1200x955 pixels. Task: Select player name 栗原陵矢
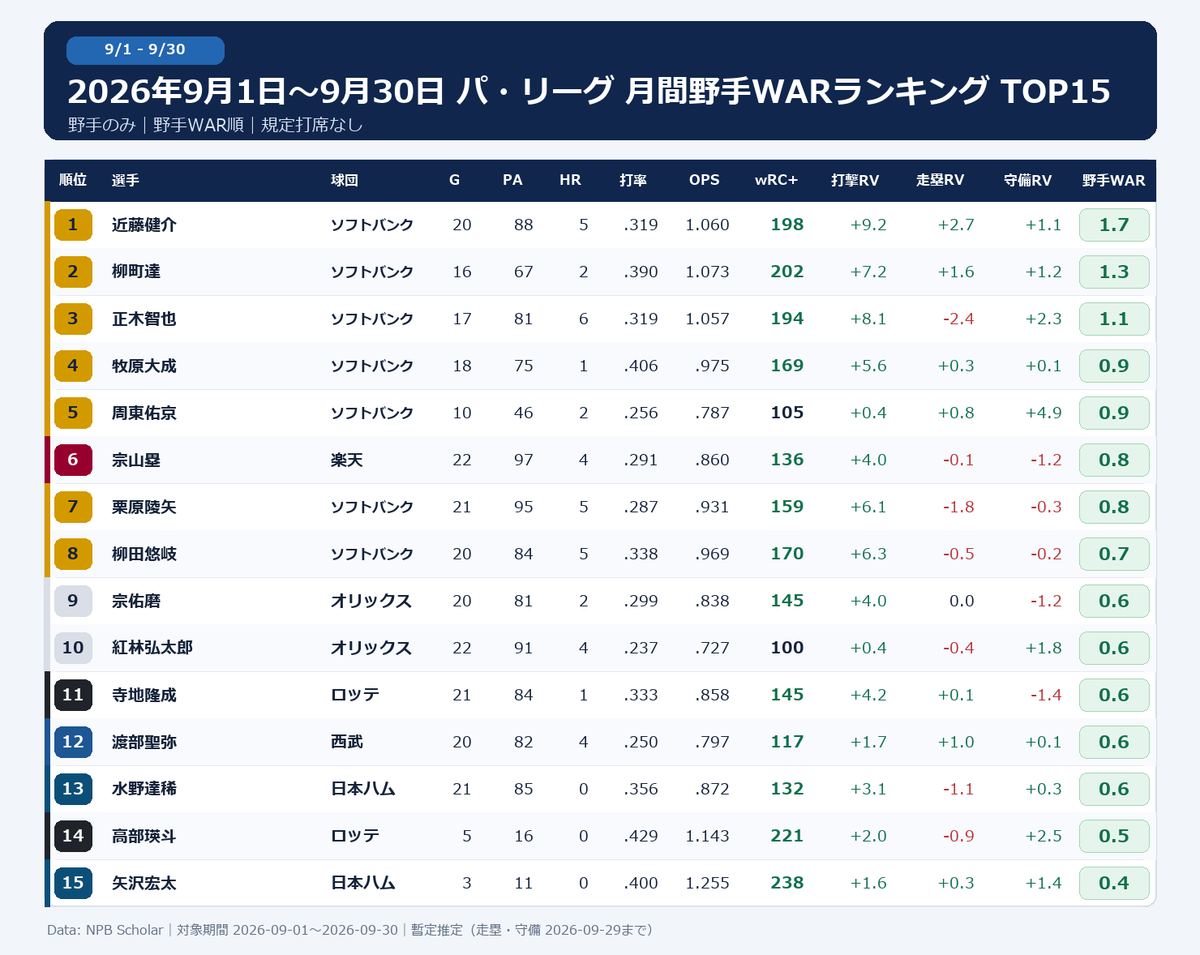click(144, 507)
